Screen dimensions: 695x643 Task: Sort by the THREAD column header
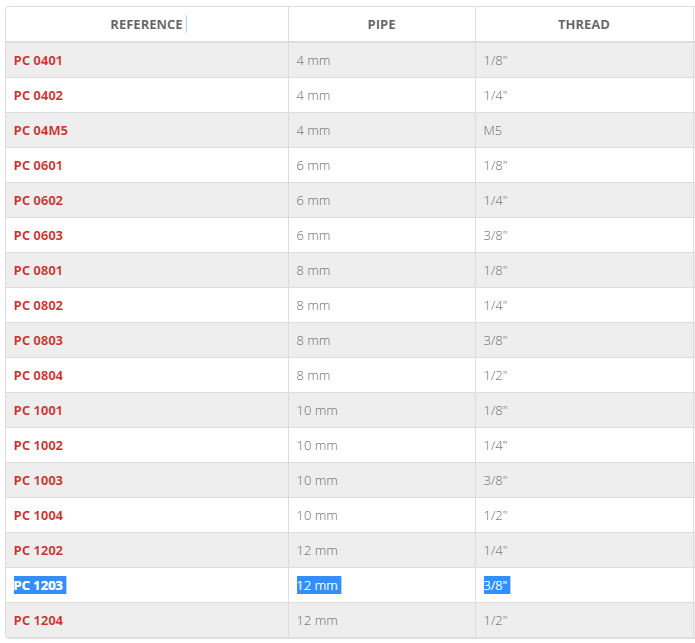click(584, 24)
